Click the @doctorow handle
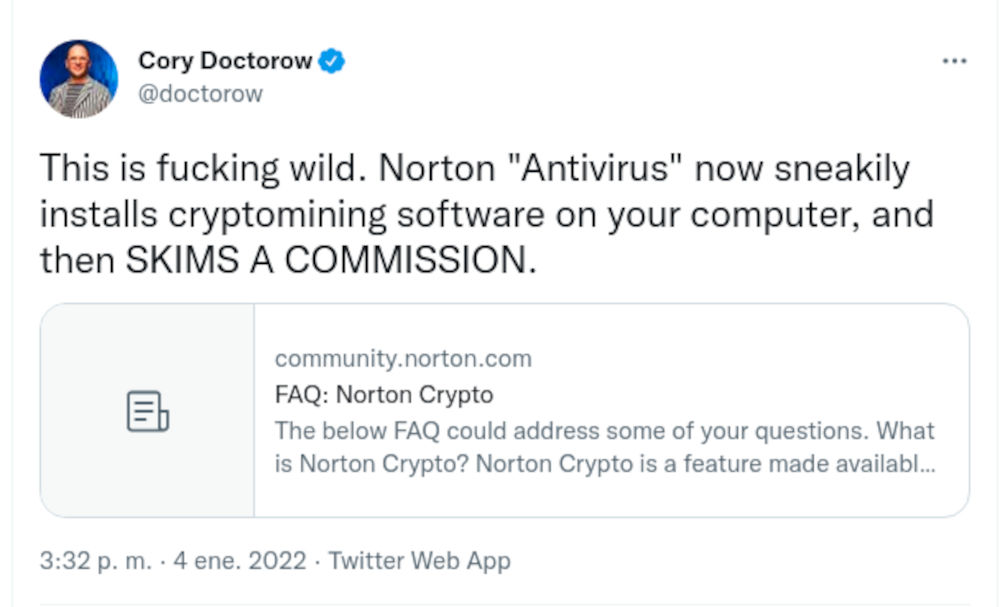 (200, 94)
